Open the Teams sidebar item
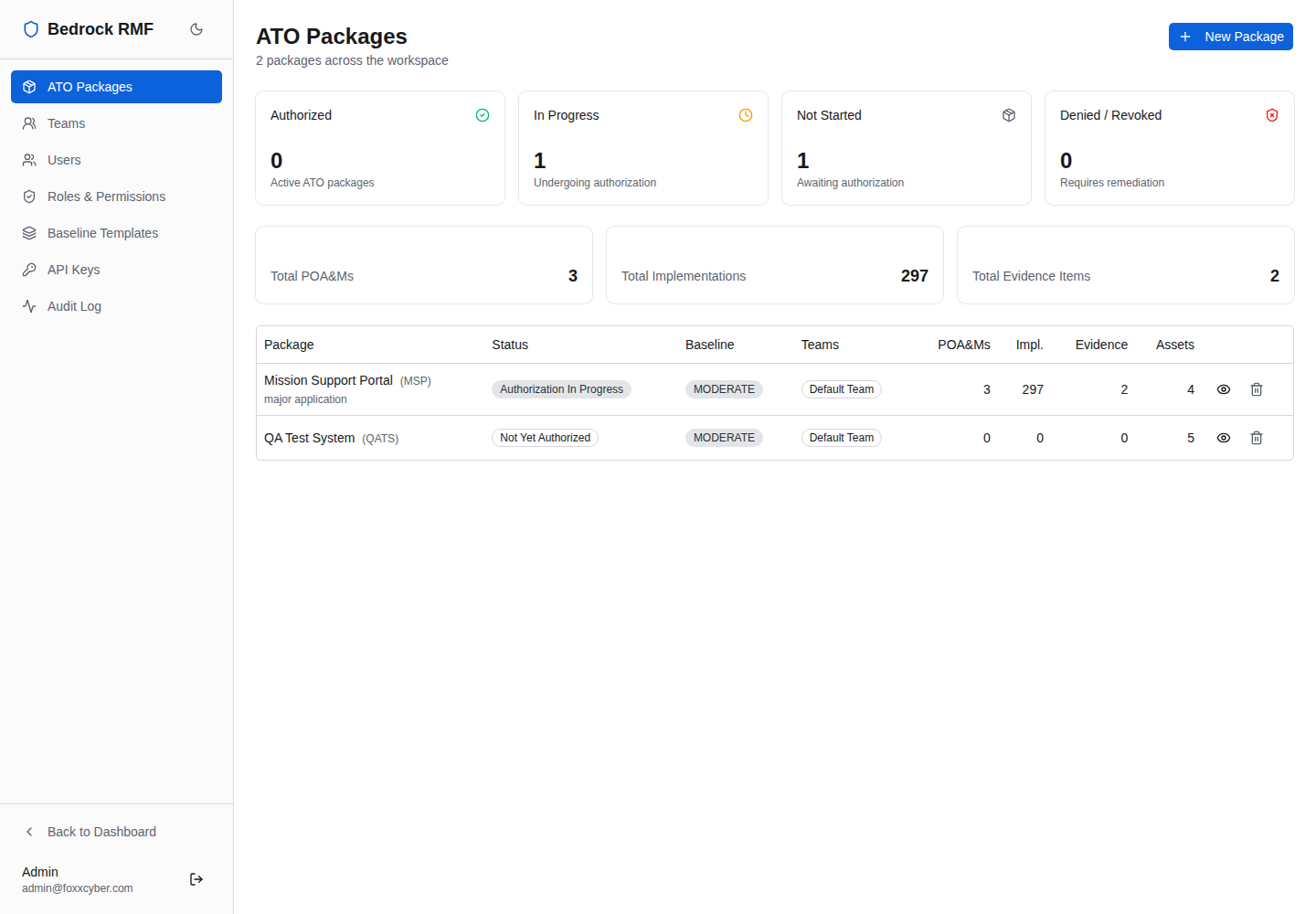This screenshot has width=1316, height=914. pyautogui.click(x=116, y=123)
